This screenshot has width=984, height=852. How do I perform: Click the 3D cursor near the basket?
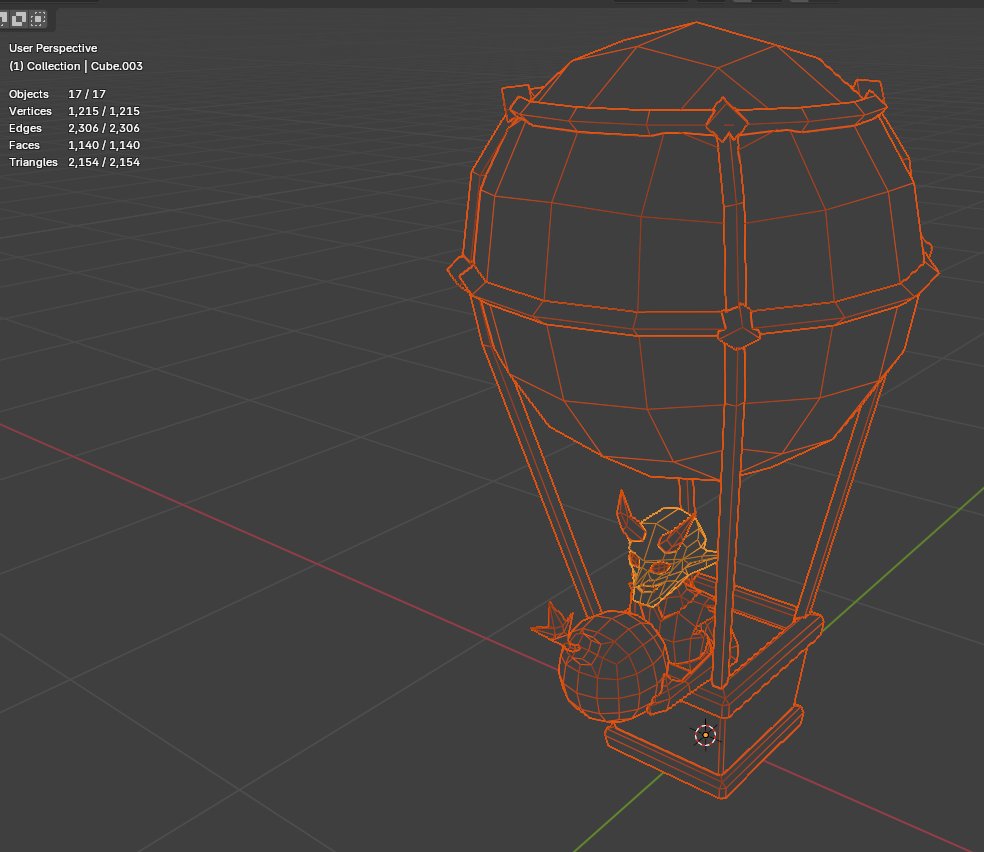tap(705, 735)
